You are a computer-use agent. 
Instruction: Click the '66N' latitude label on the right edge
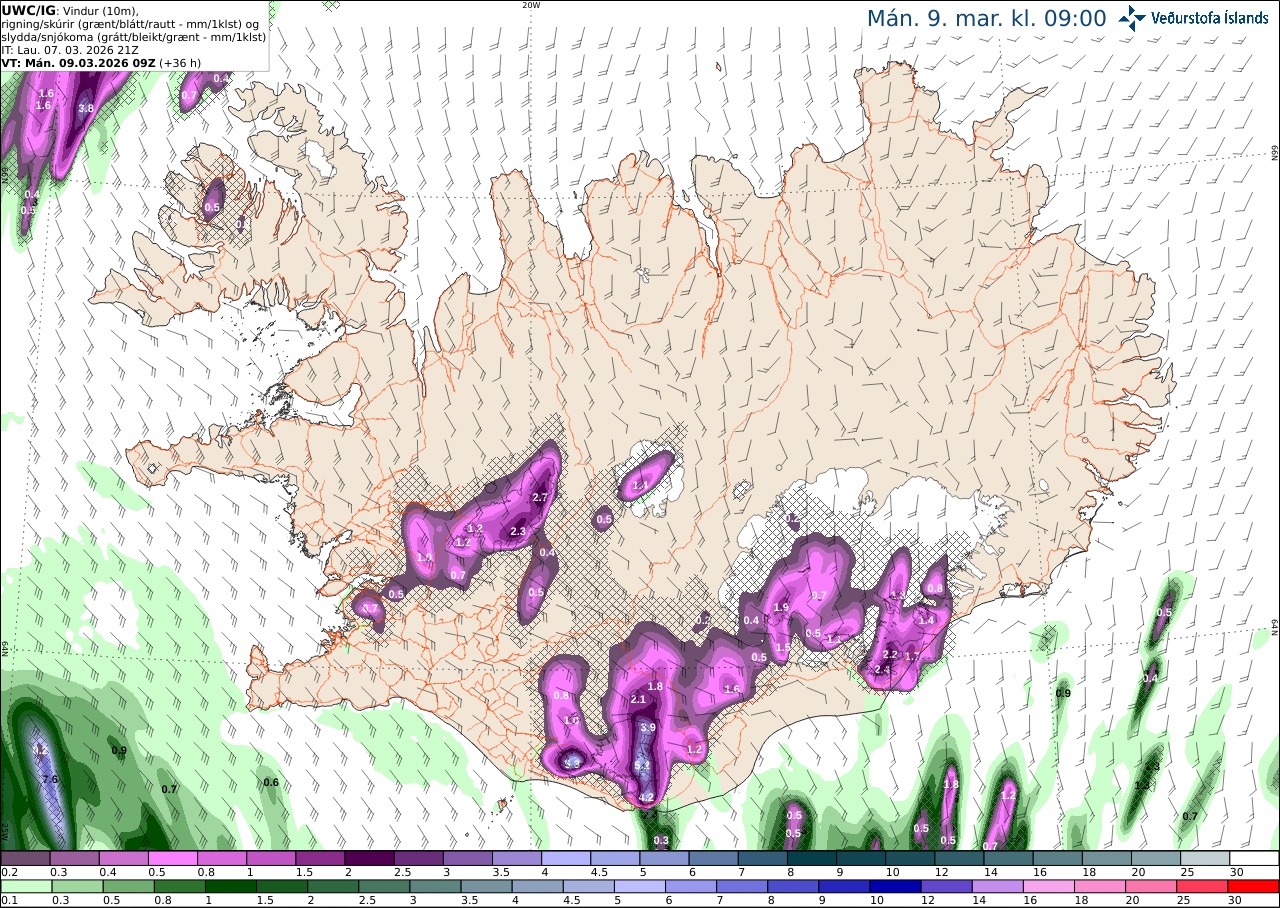pos(1275,153)
